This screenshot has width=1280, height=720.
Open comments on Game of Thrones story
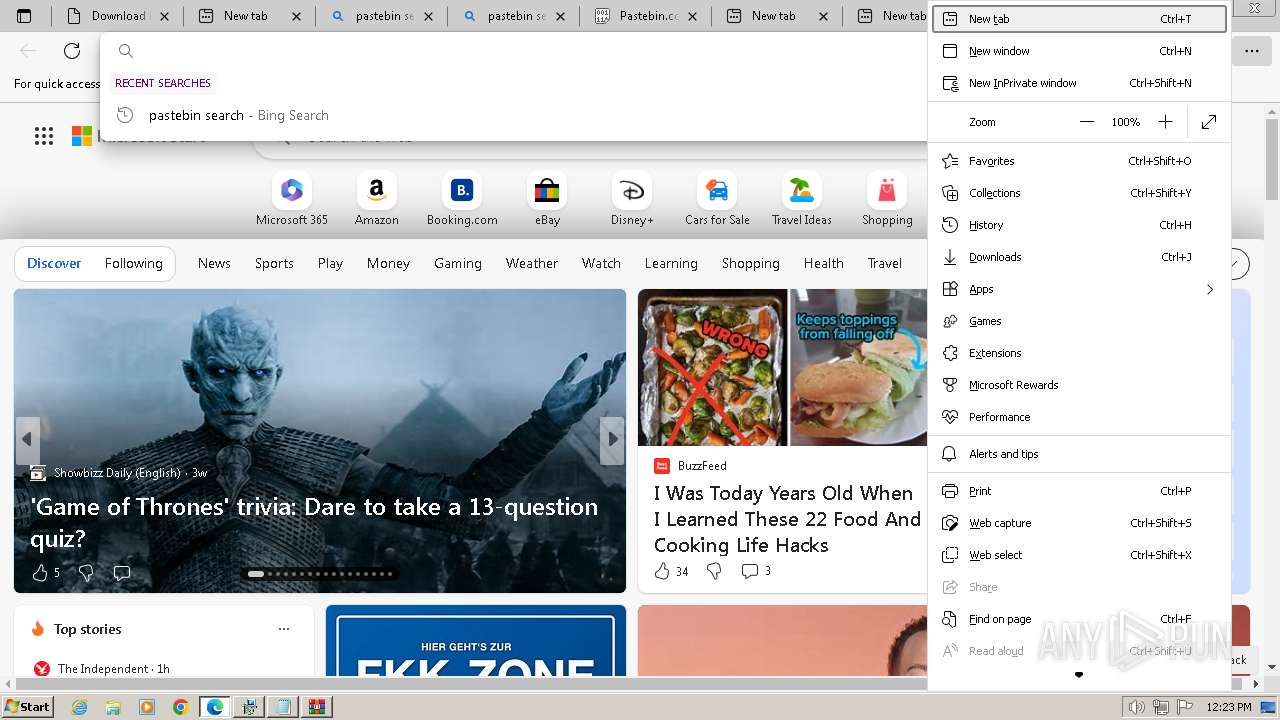122,573
